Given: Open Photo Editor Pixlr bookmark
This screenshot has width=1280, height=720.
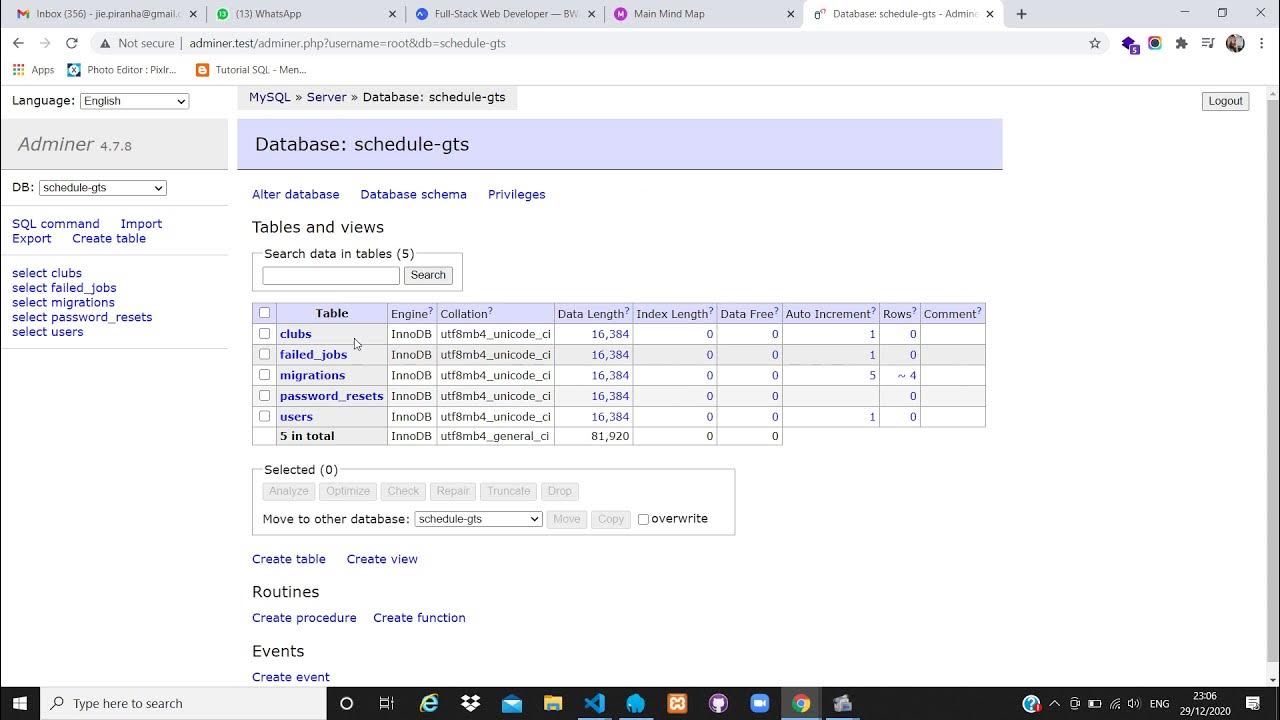Looking at the screenshot, I should pos(122,70).
